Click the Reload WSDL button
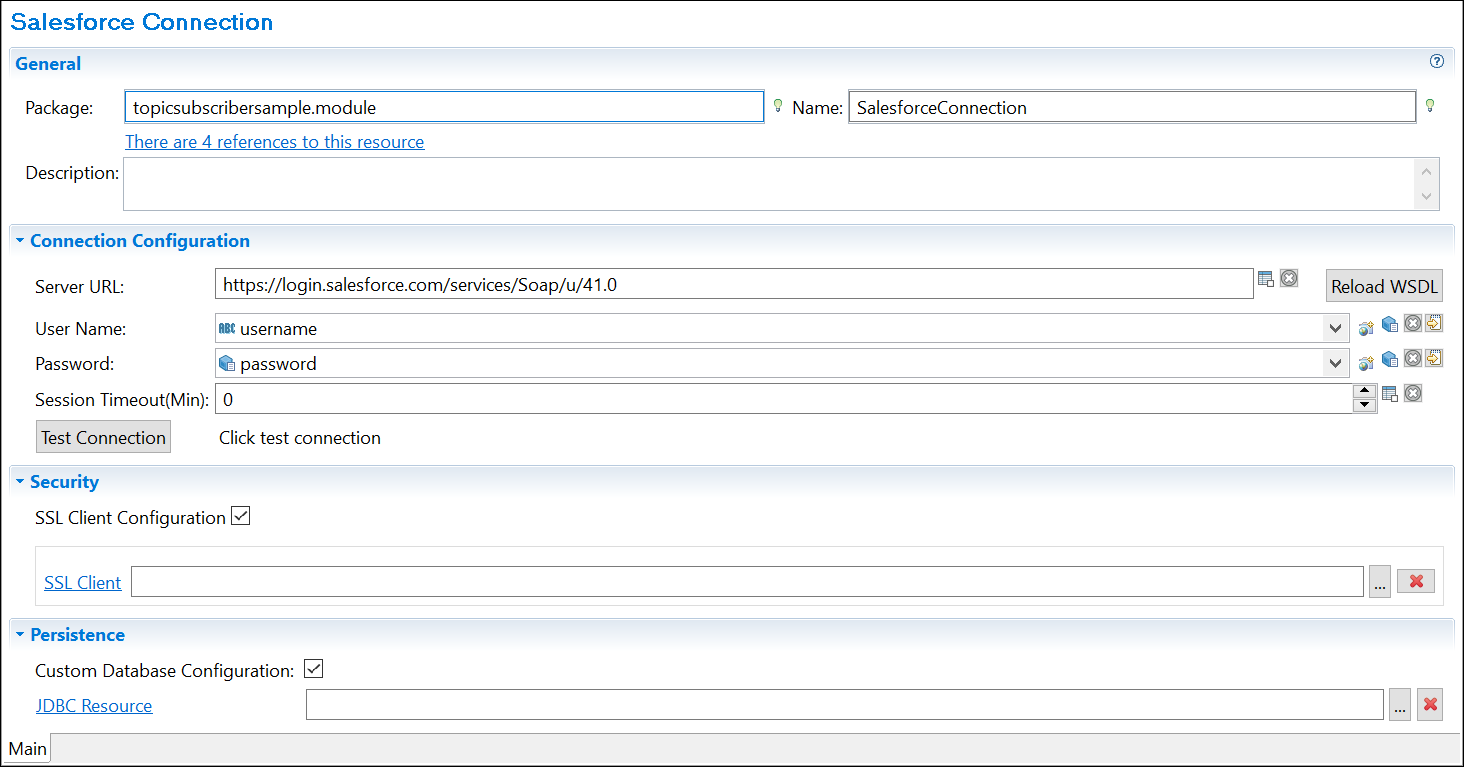This screenshot has height=767, width=1464. coord(1384,285)
